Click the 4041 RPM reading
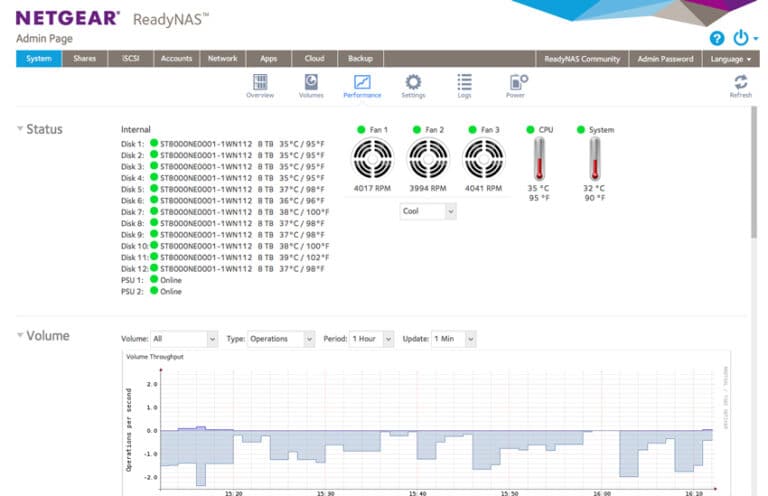This screenshot has width=768, height=496. pyautogui.click(x=483, y=188)
